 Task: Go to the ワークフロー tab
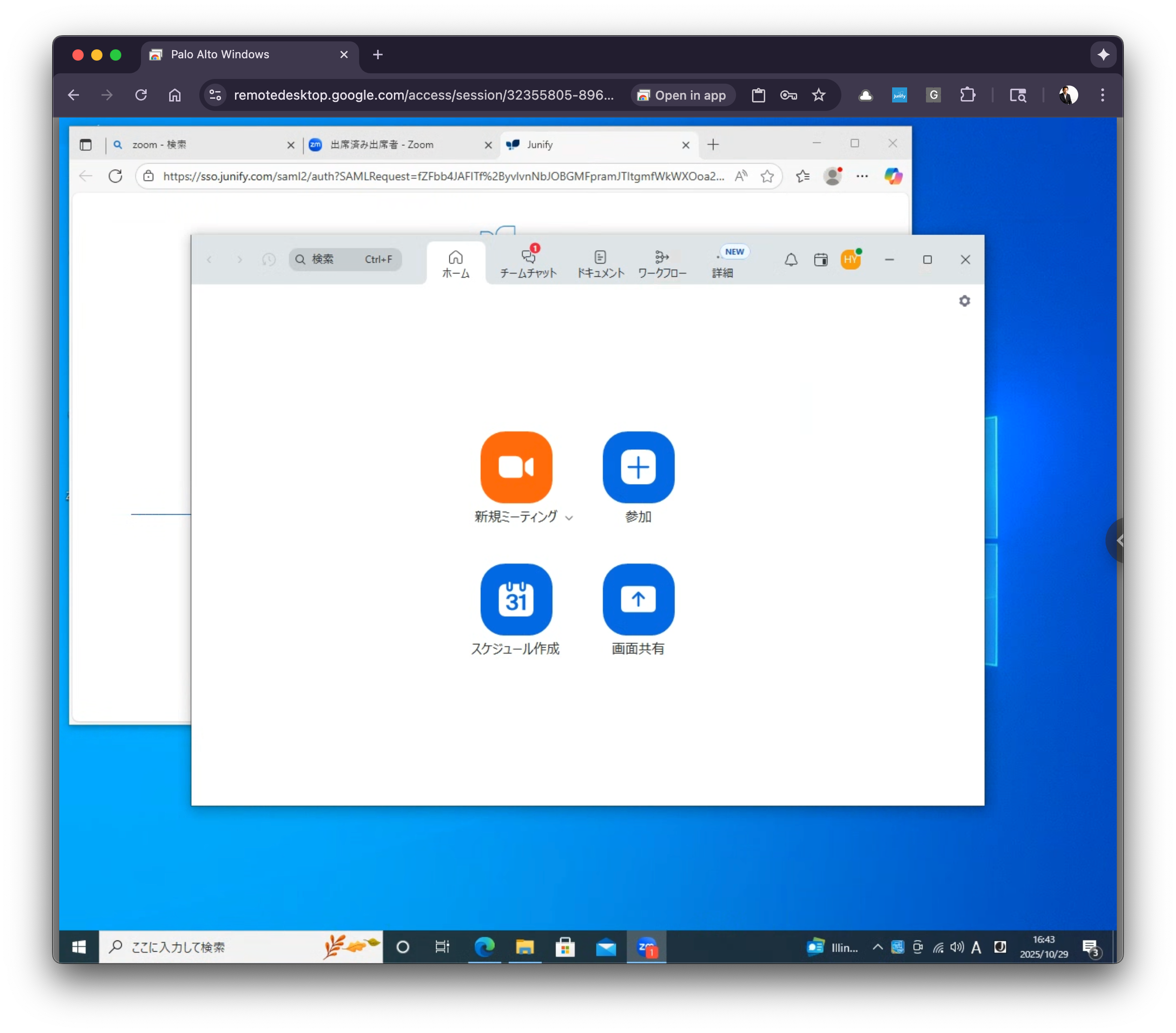(662, 264)
